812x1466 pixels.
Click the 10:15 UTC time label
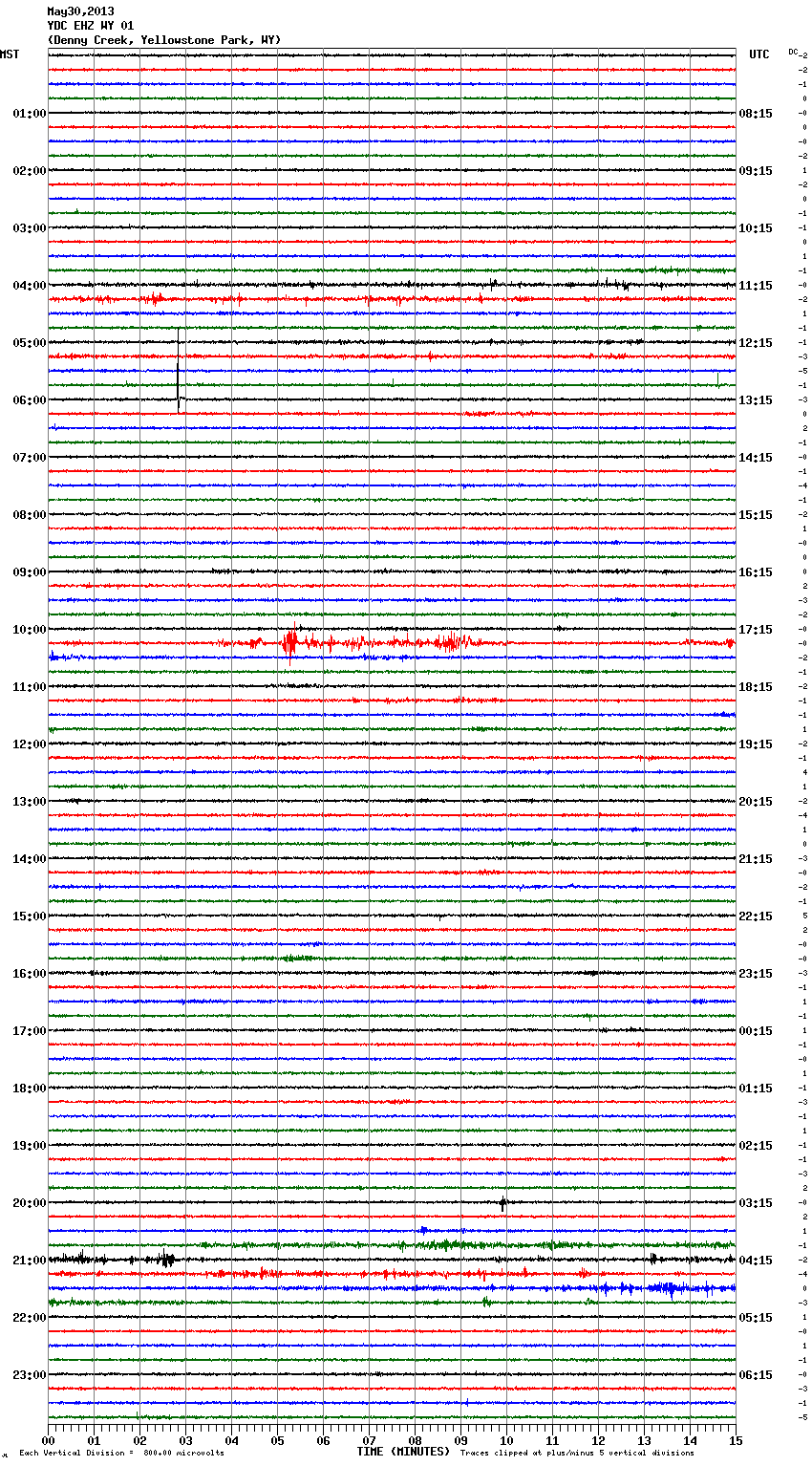pyautogui.click(x=756, y=228)
